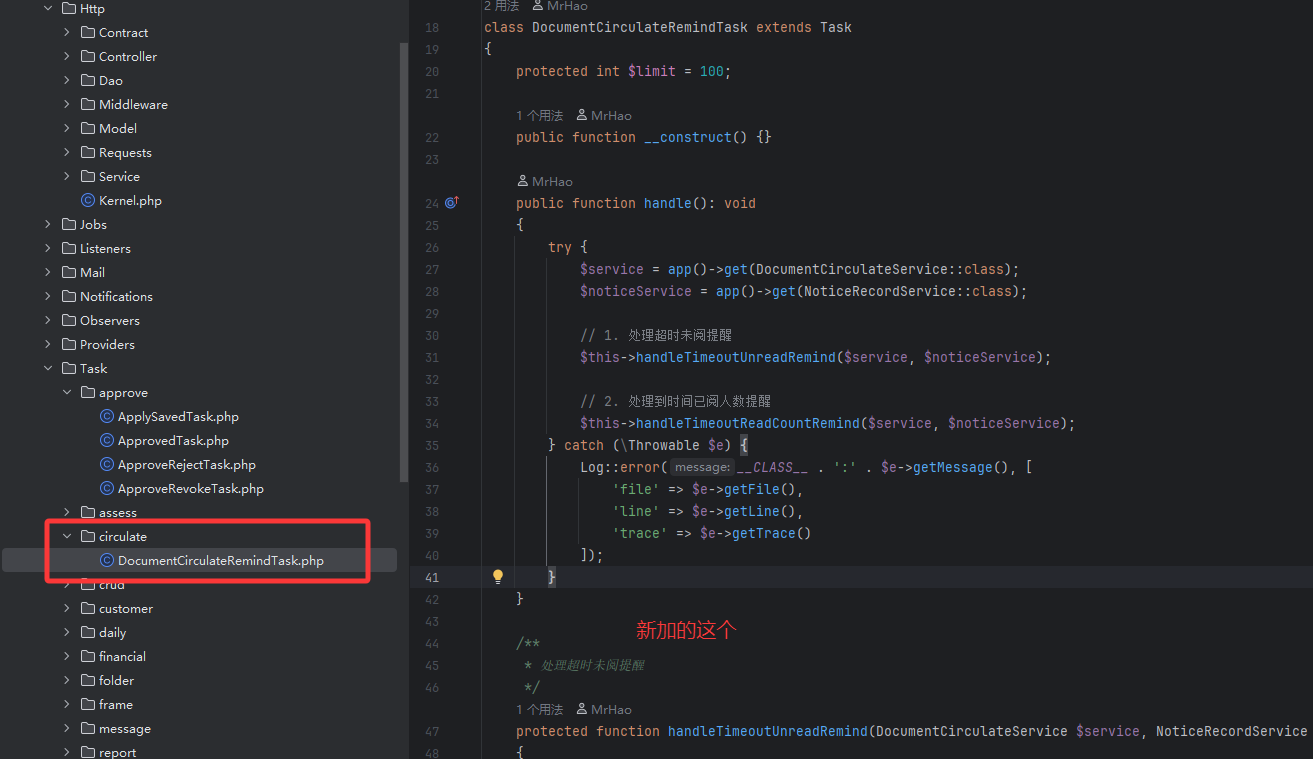Select the financial folder item

pos(122,657)
